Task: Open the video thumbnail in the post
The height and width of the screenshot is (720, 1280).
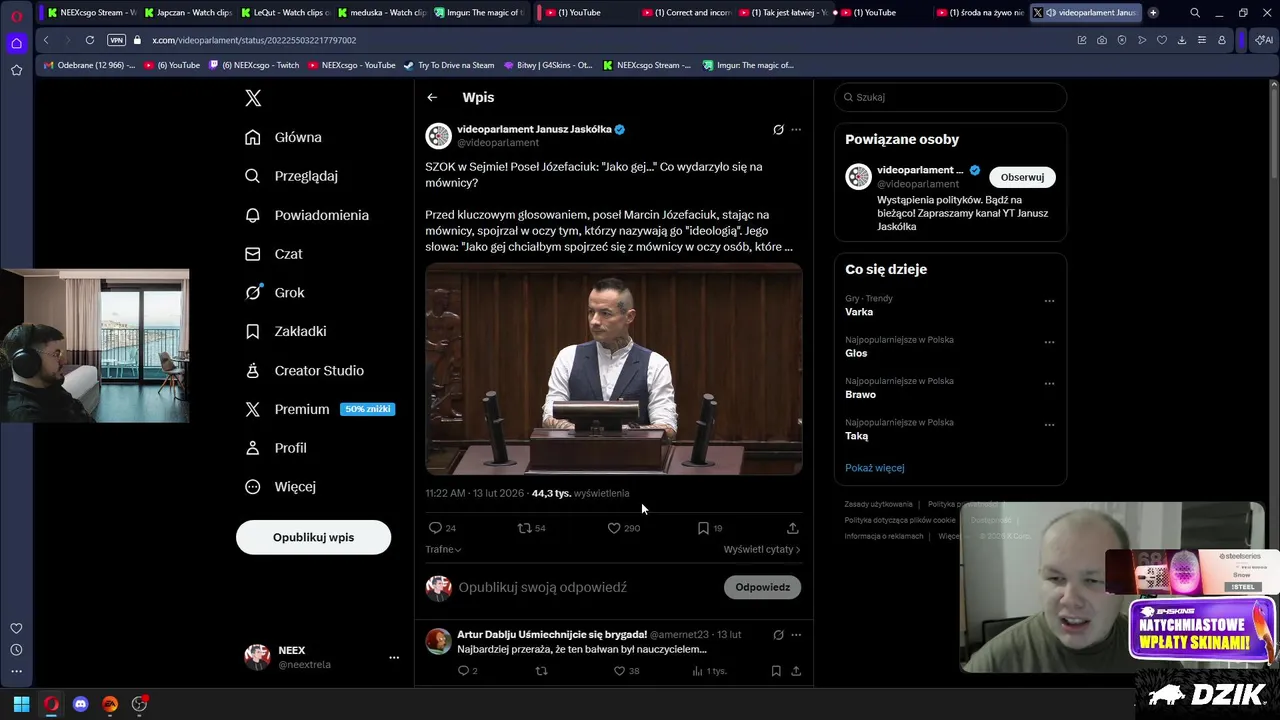Action: tap(614, 369)
